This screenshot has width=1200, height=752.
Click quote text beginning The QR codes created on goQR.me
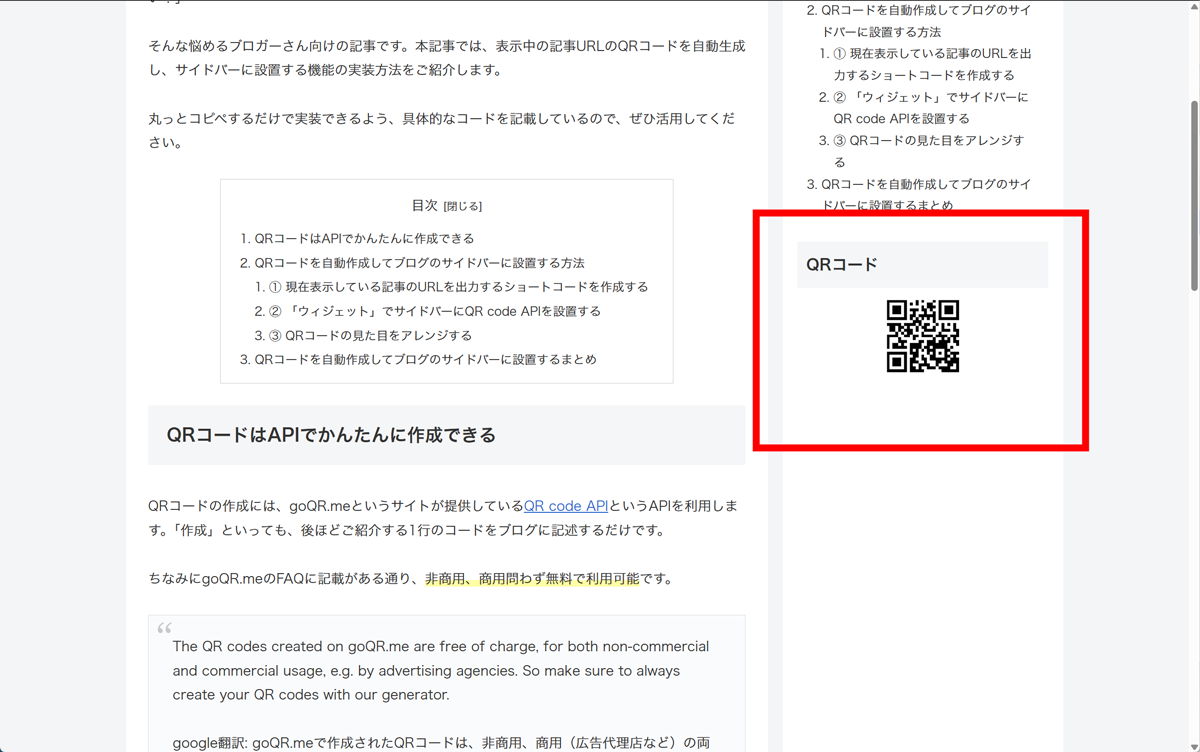[441, 670]
